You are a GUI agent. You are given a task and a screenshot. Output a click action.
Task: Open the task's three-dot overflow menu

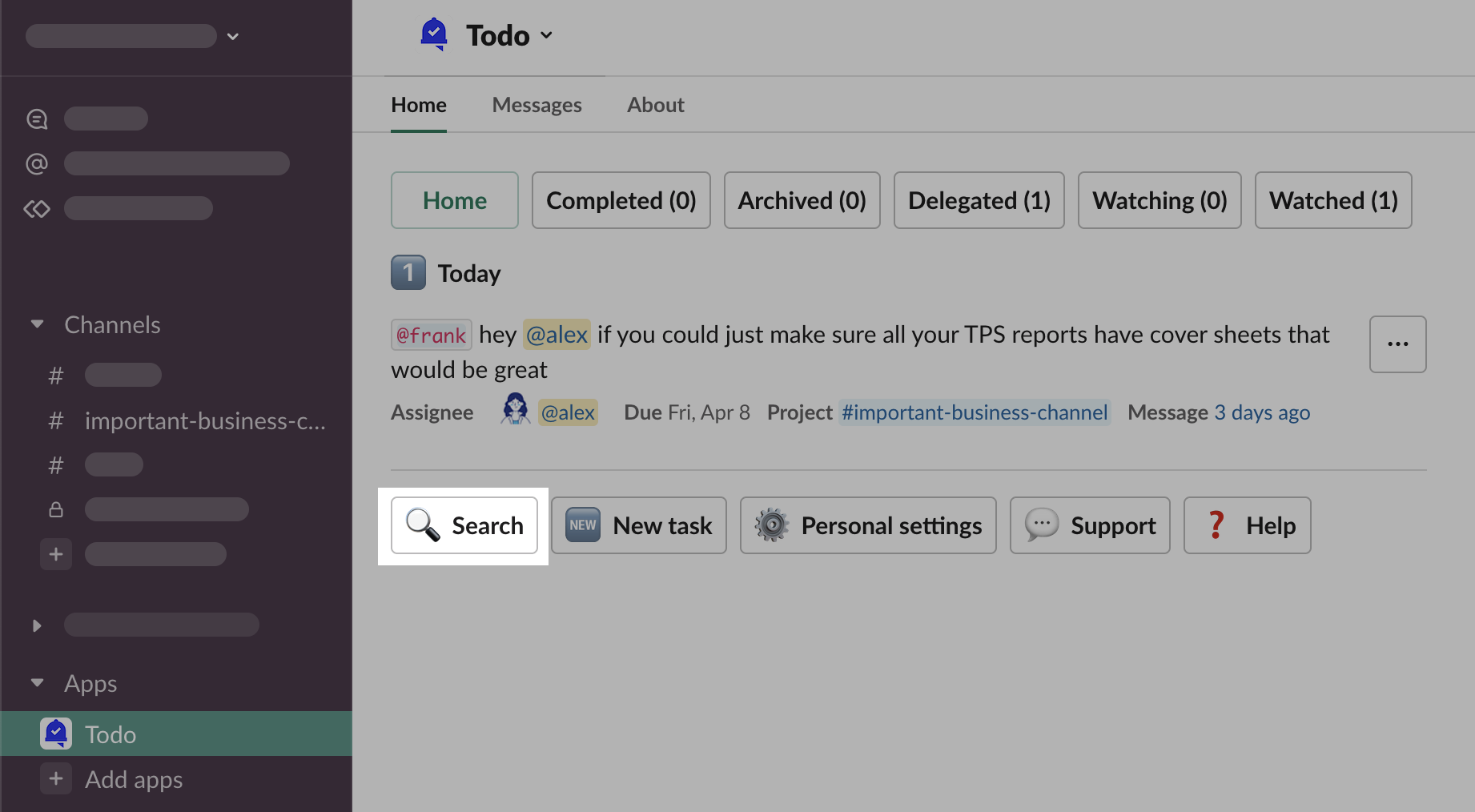(1397, 344)
